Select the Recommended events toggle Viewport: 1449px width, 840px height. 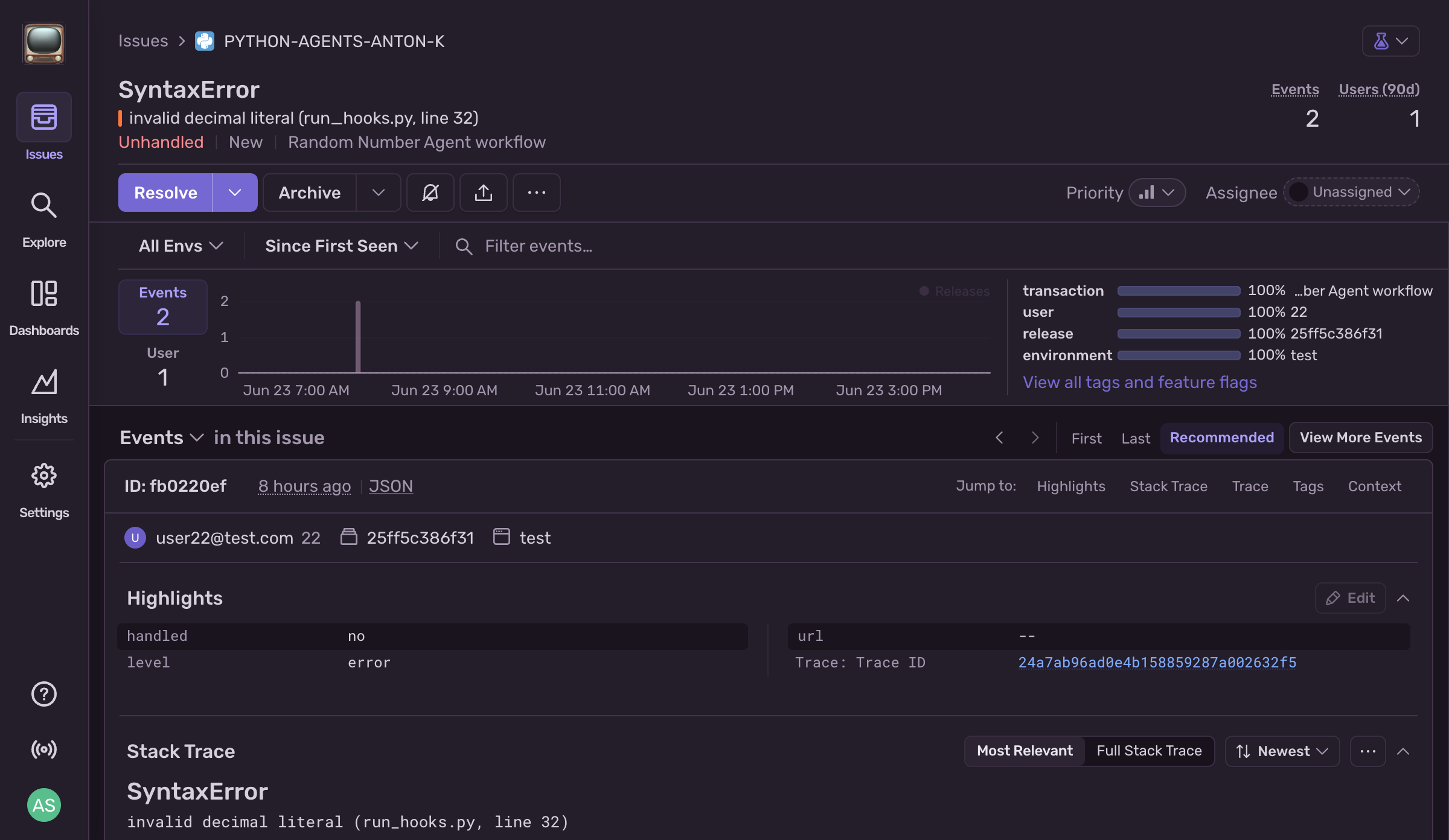point(1222,437)
